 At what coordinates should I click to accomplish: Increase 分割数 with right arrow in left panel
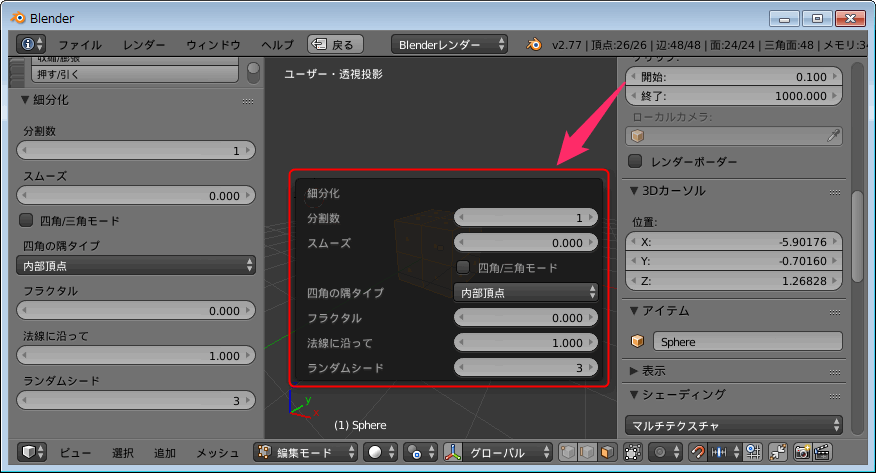point(248,150)
